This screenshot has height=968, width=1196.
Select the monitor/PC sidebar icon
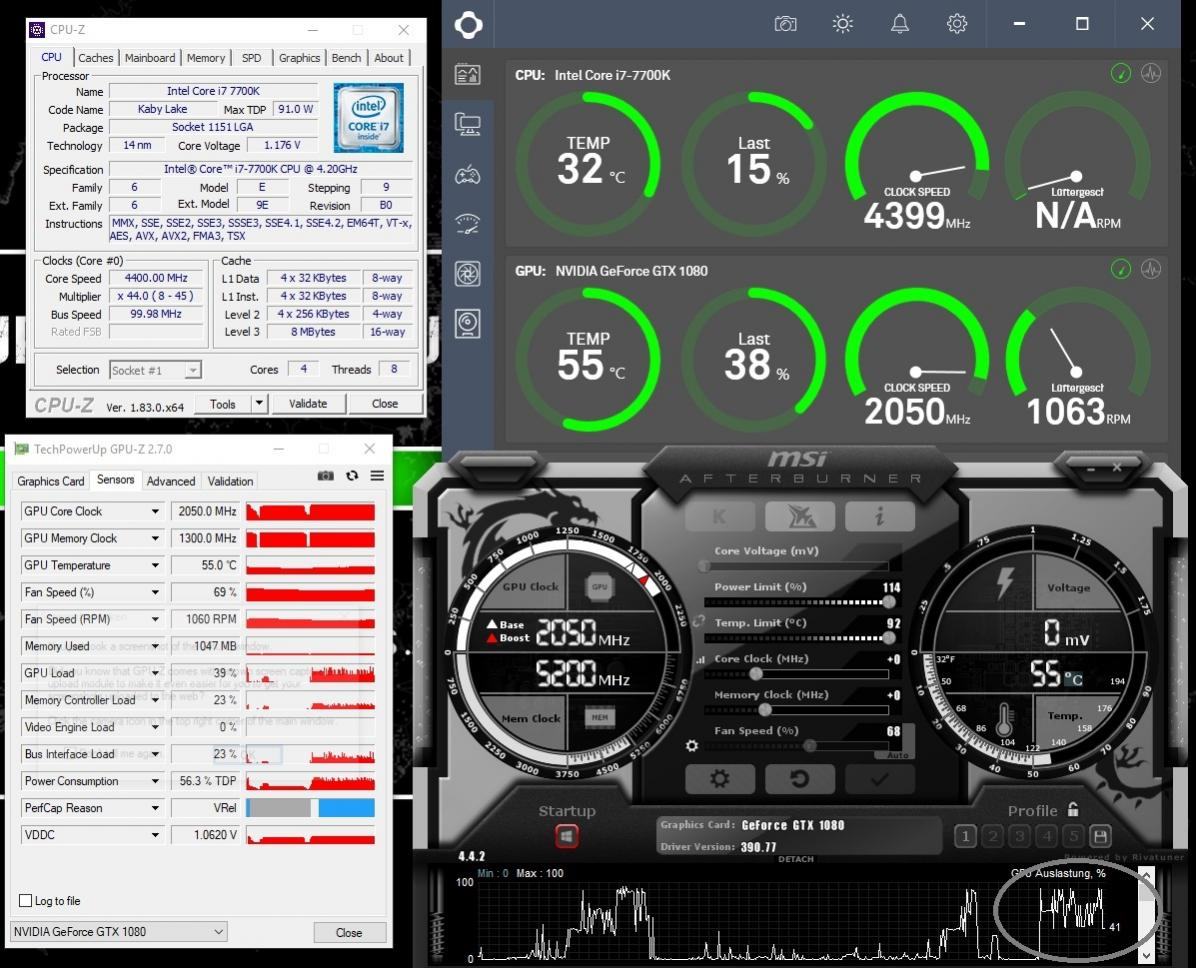[468, 124]
